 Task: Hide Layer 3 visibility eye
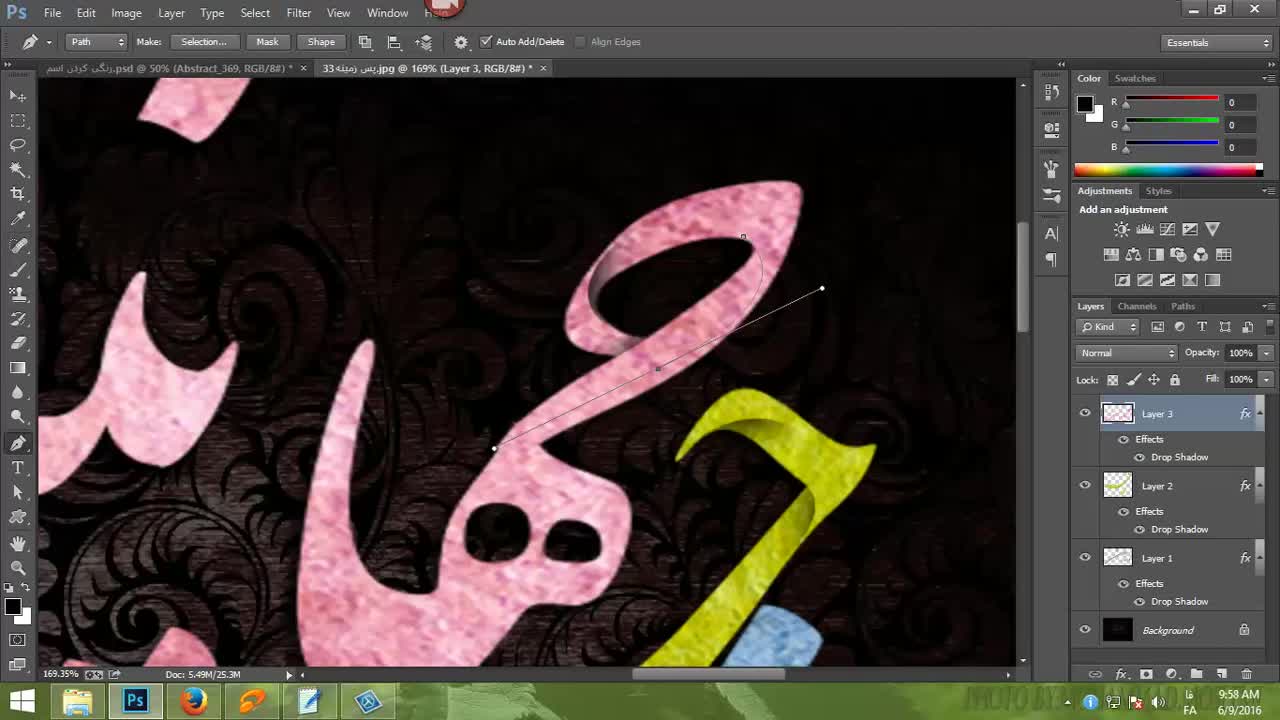coord(1085,413)
